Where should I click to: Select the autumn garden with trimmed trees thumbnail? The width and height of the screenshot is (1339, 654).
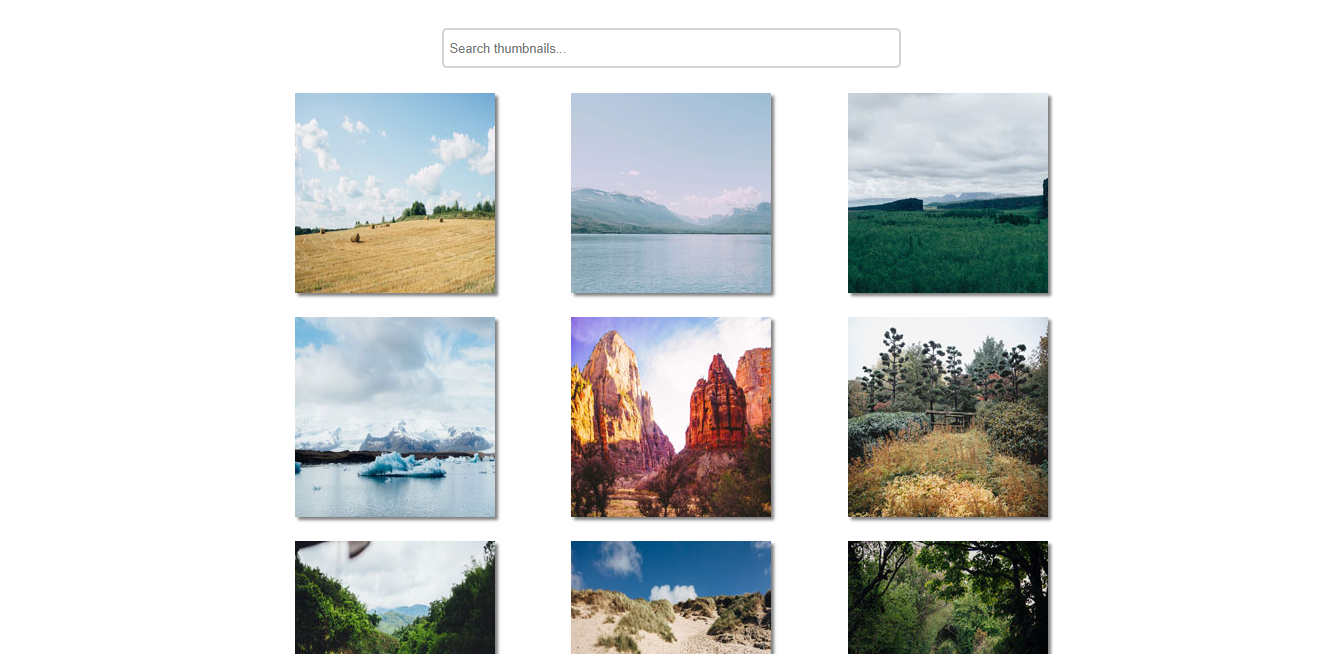pos(948,417)
